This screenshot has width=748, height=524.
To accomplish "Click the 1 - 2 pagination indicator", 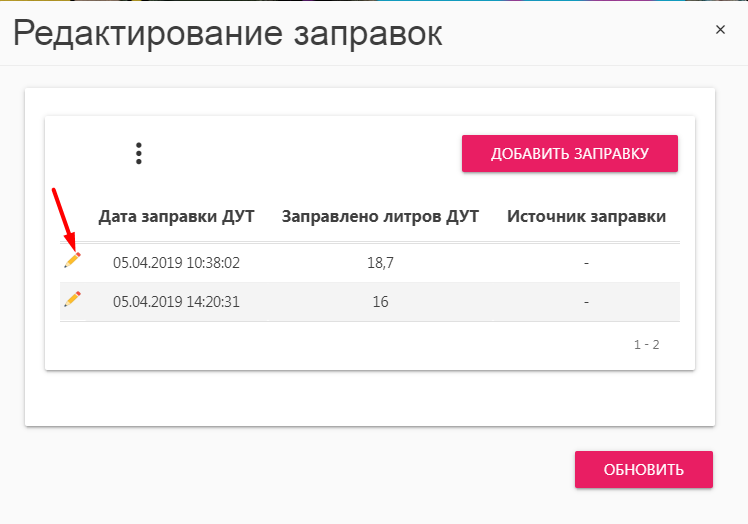I will click(646, 345).
